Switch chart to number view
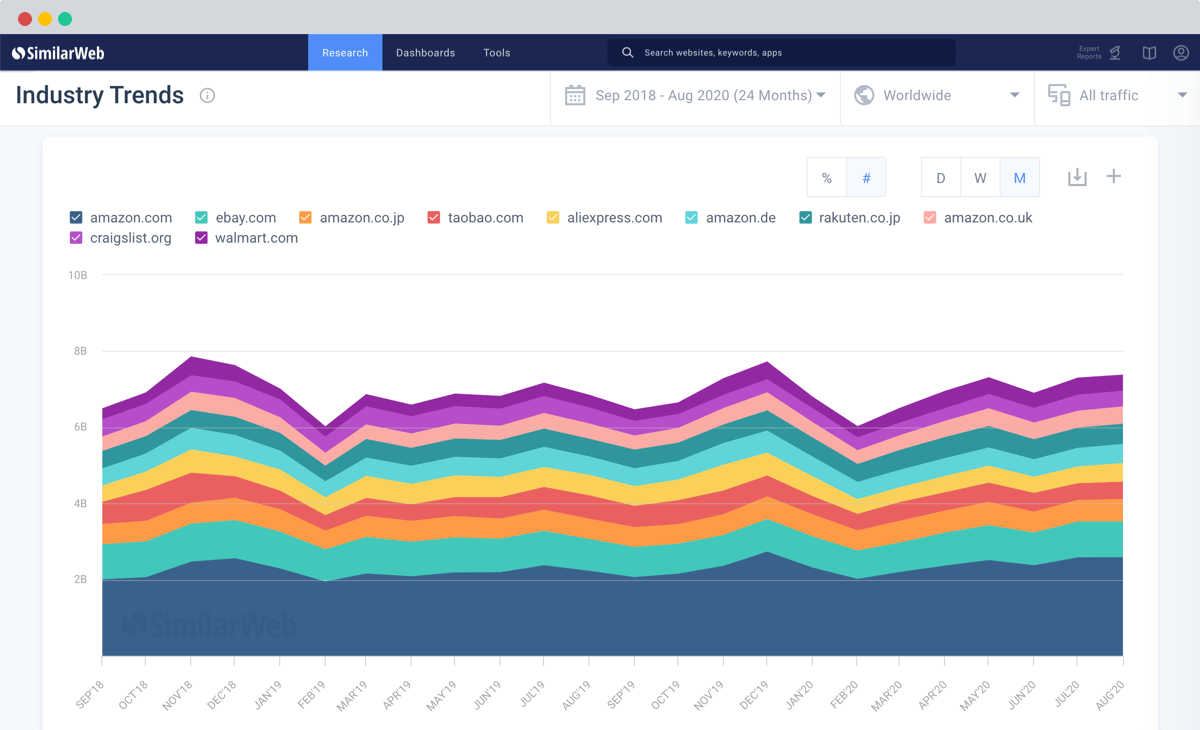Viewport: 1200px width, 730px height. [866, 178]
